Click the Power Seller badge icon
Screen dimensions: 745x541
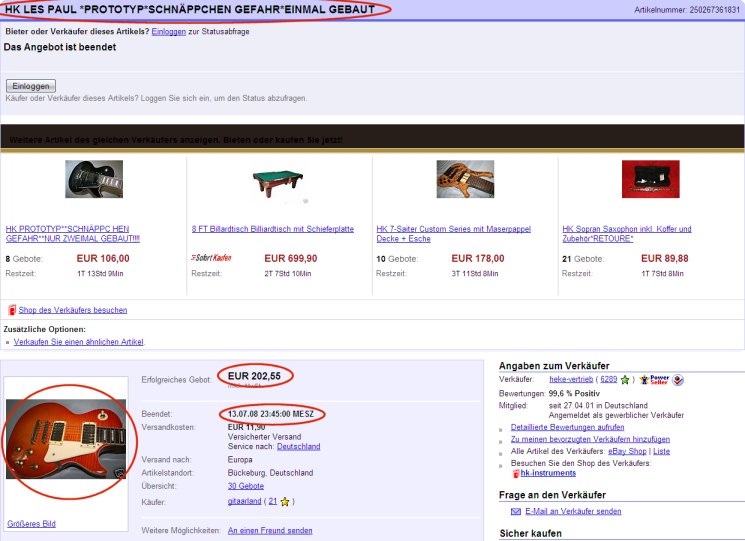point(654,380)
